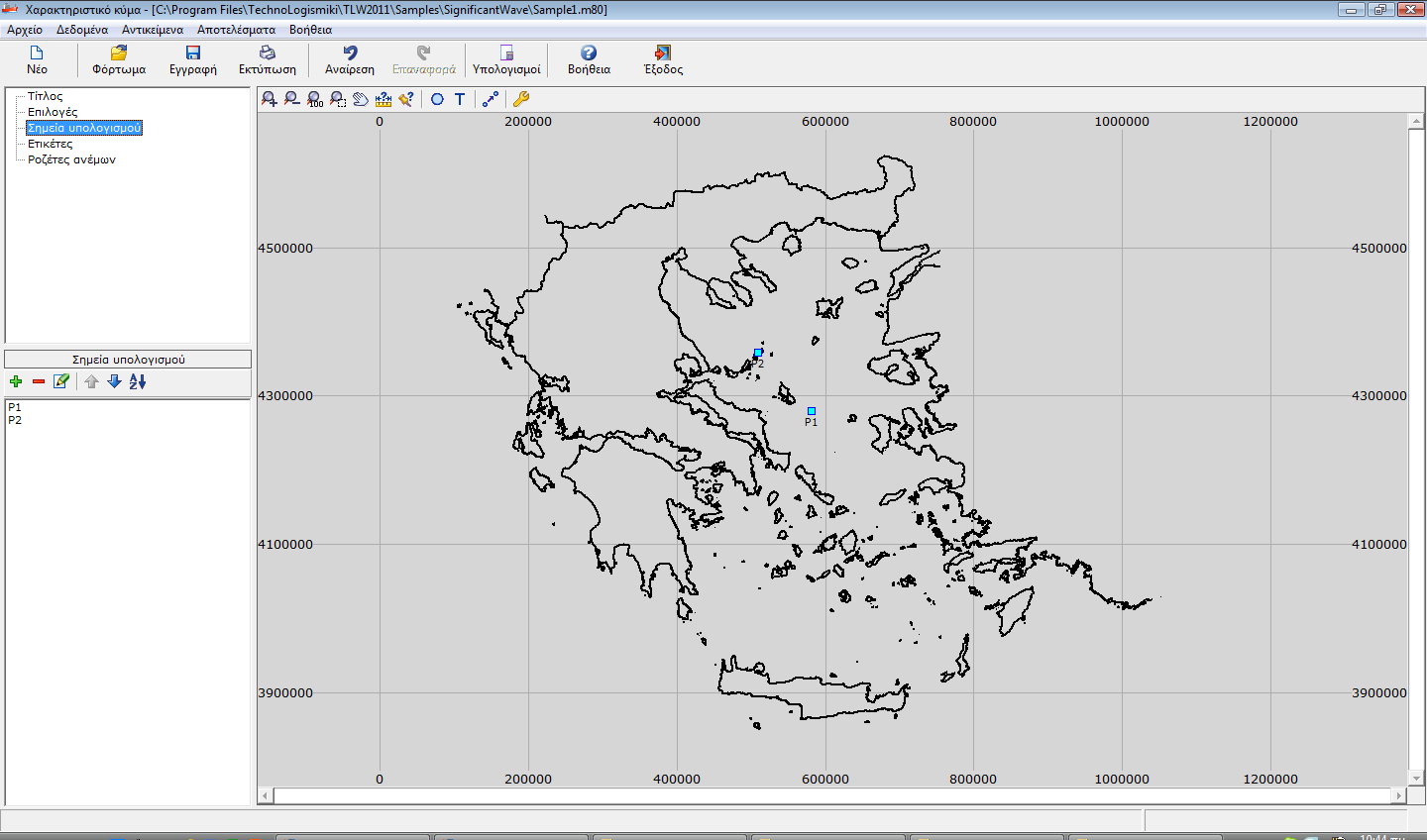The width and height of the screenshot is (1427, 840).
Task: Select the measure distance ruler tool
Action: pos(384,99)
